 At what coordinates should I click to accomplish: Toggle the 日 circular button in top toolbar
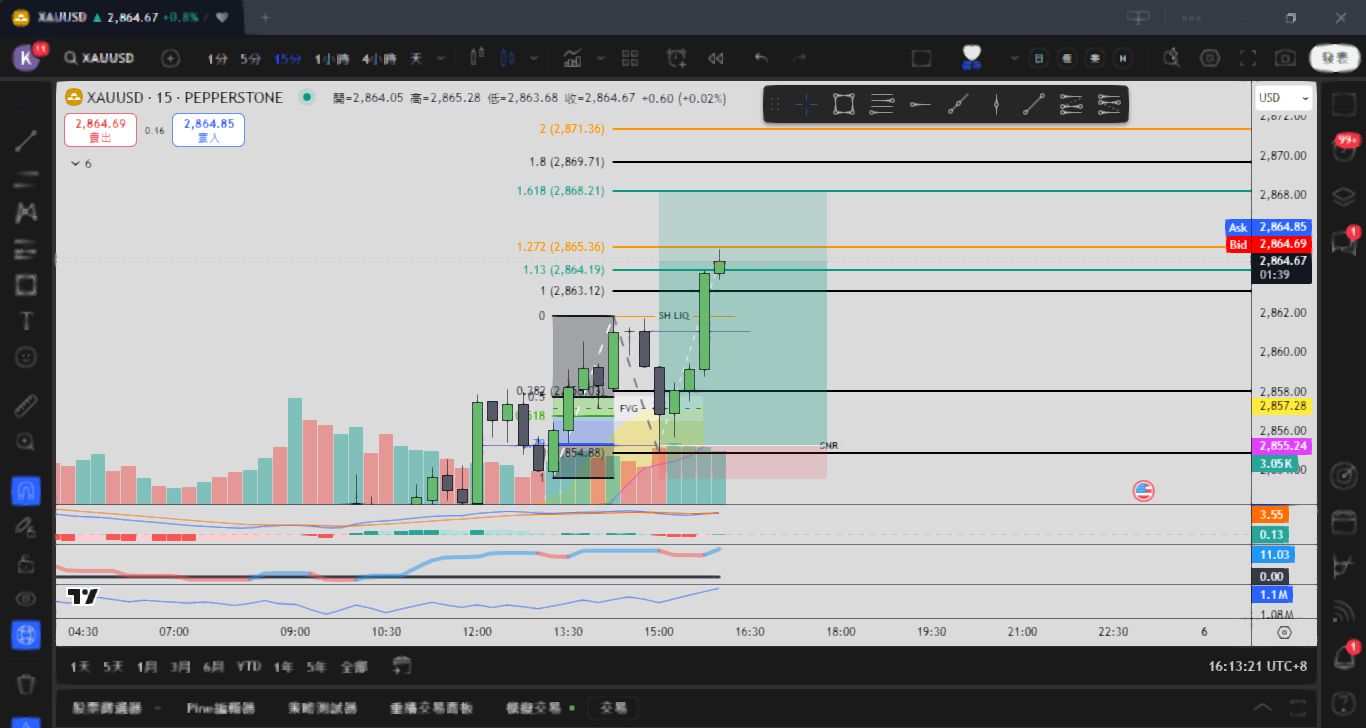[x=1039, y=58]
